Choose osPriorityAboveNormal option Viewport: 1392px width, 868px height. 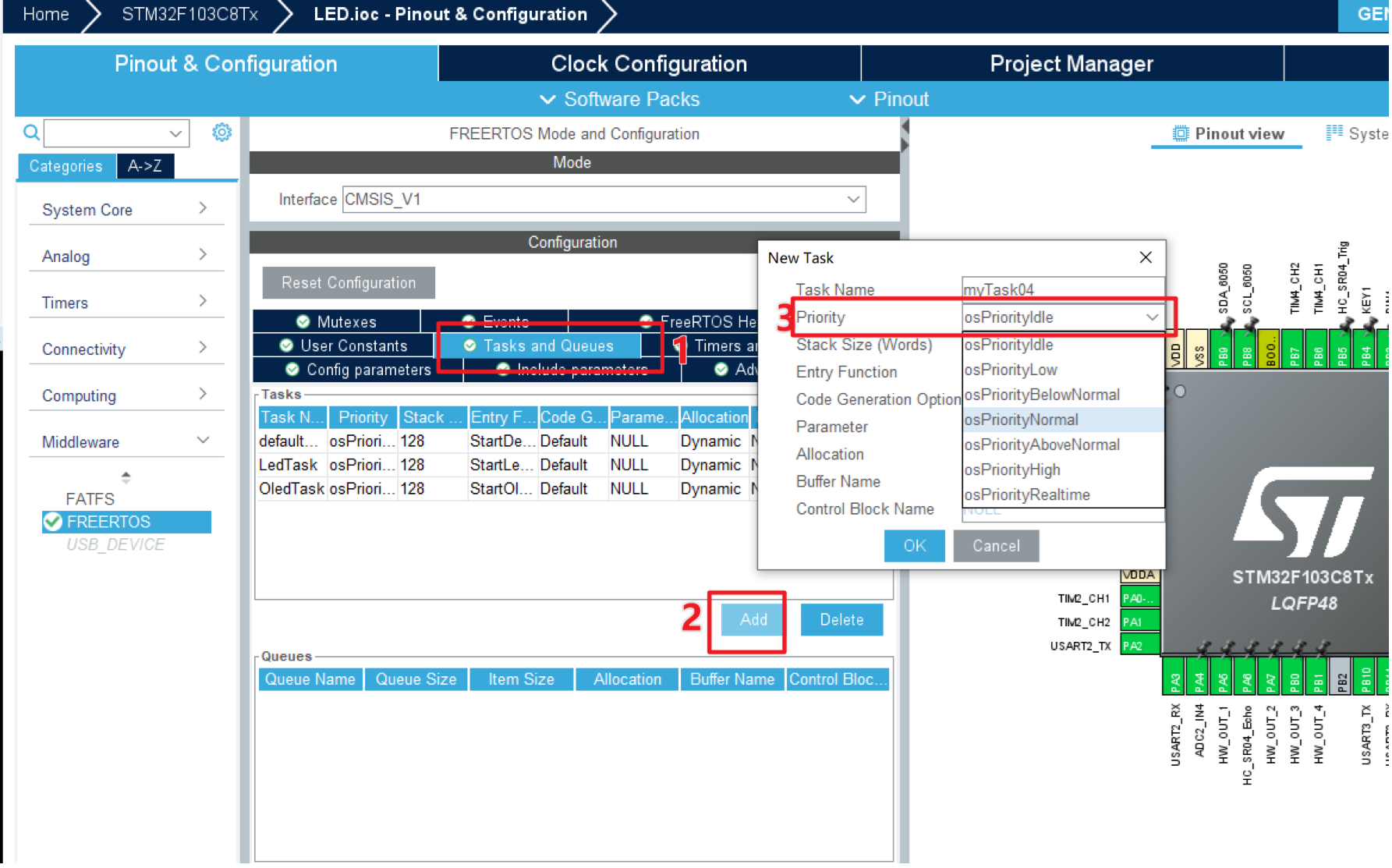tap(1063, 445)
